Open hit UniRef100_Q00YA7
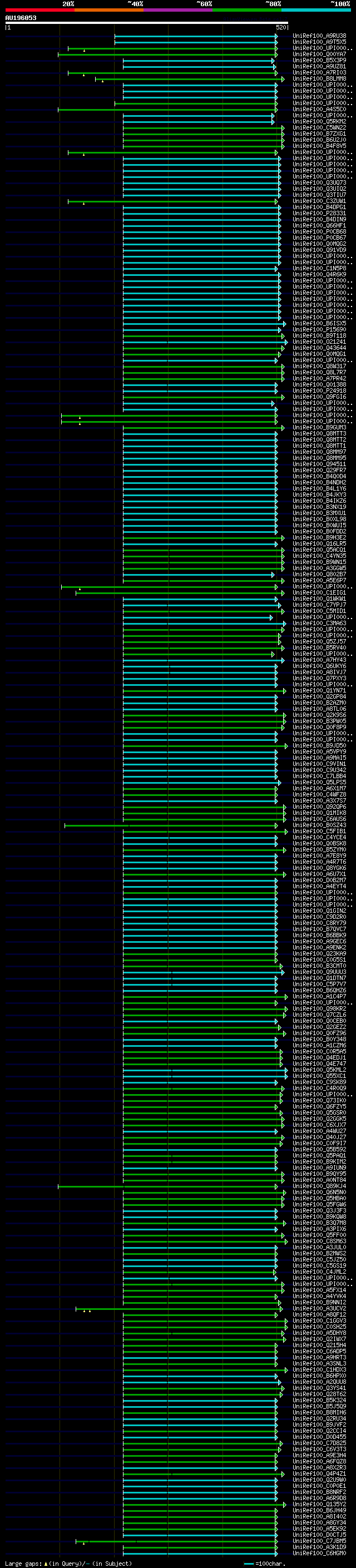The height and width of the screenshot is (1568, 356). tap(319, 54)
